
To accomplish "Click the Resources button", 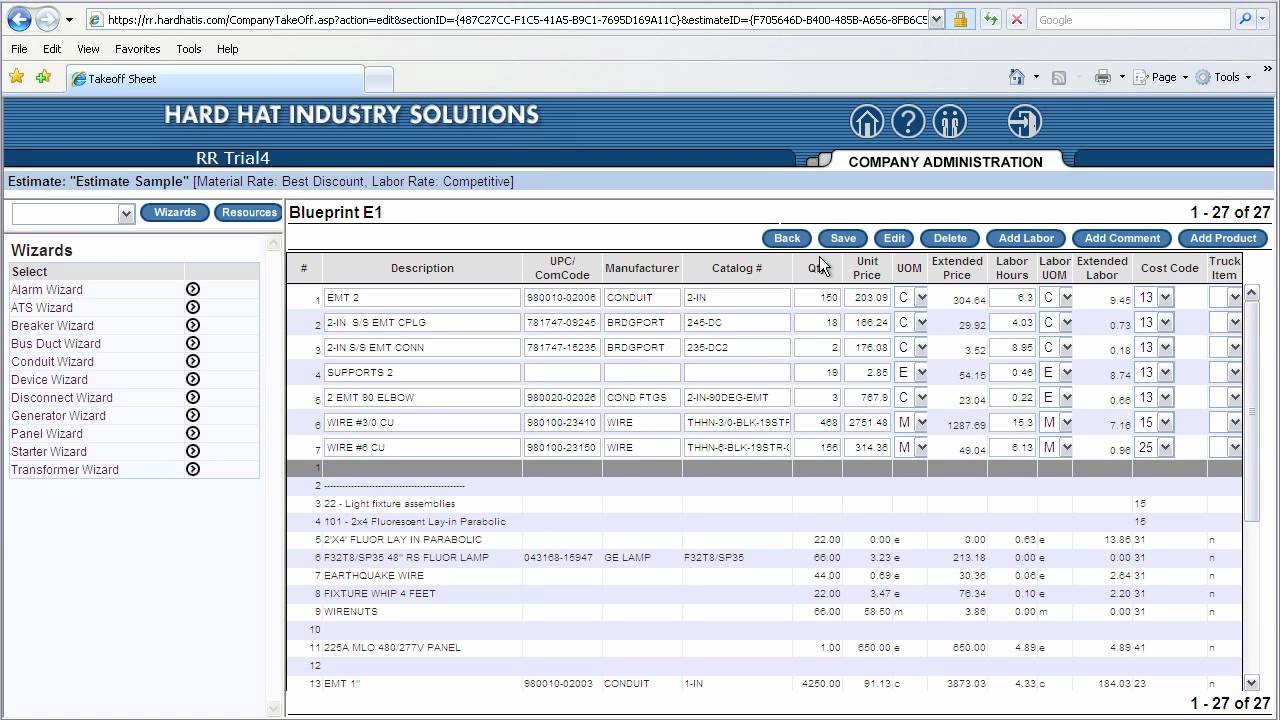I will point(249,212).
